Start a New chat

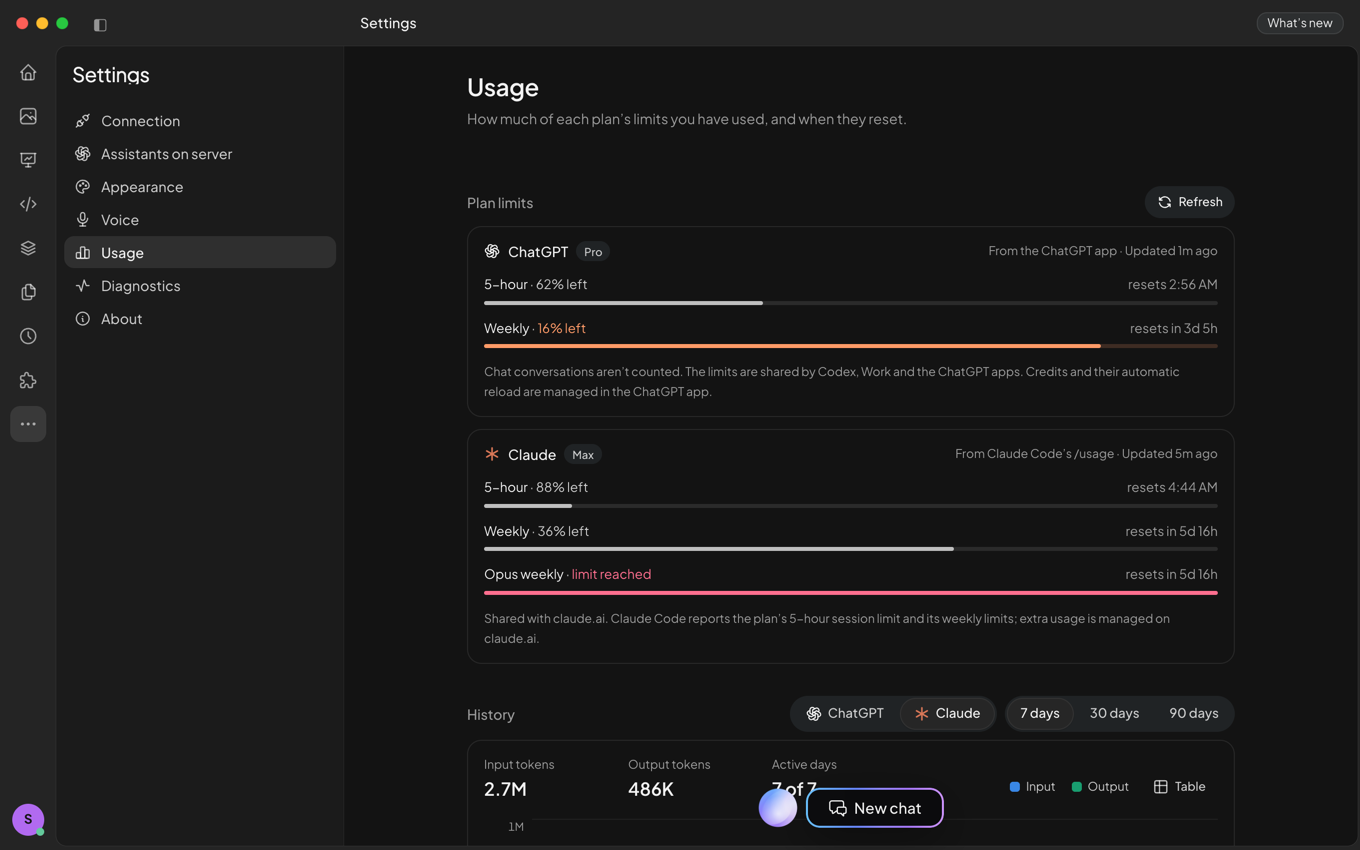(875, 808)
